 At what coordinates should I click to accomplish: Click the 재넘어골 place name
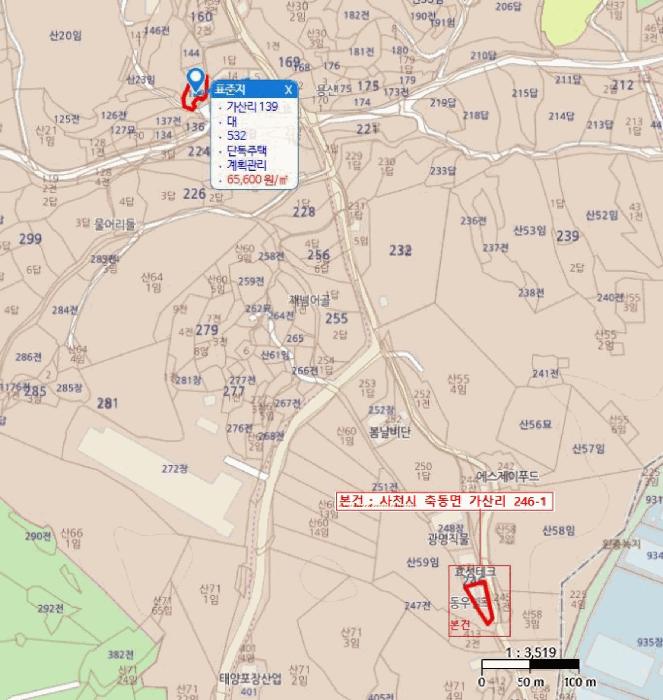[x=309, y=300]
